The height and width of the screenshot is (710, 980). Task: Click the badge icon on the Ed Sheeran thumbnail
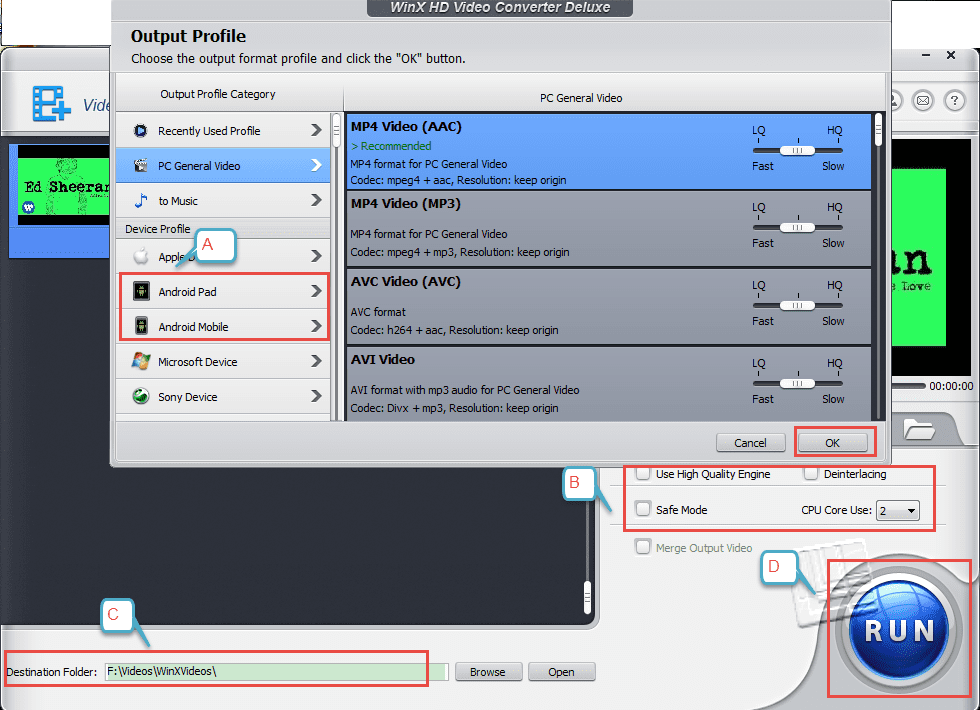tap(29, 207)
